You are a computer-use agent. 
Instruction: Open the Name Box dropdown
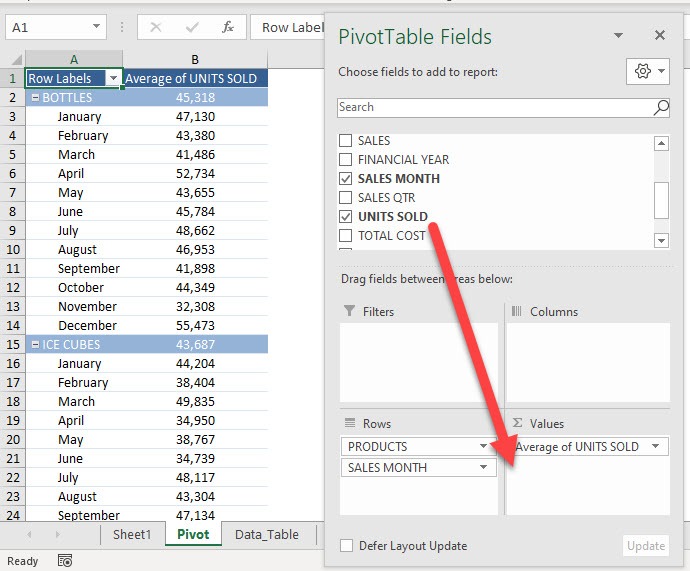pos(96,27)
